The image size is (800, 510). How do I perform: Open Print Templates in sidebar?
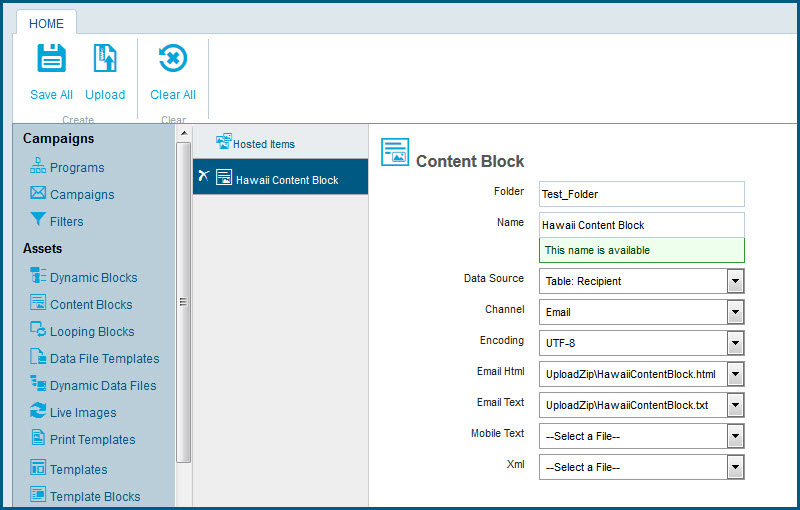point(92,440)
